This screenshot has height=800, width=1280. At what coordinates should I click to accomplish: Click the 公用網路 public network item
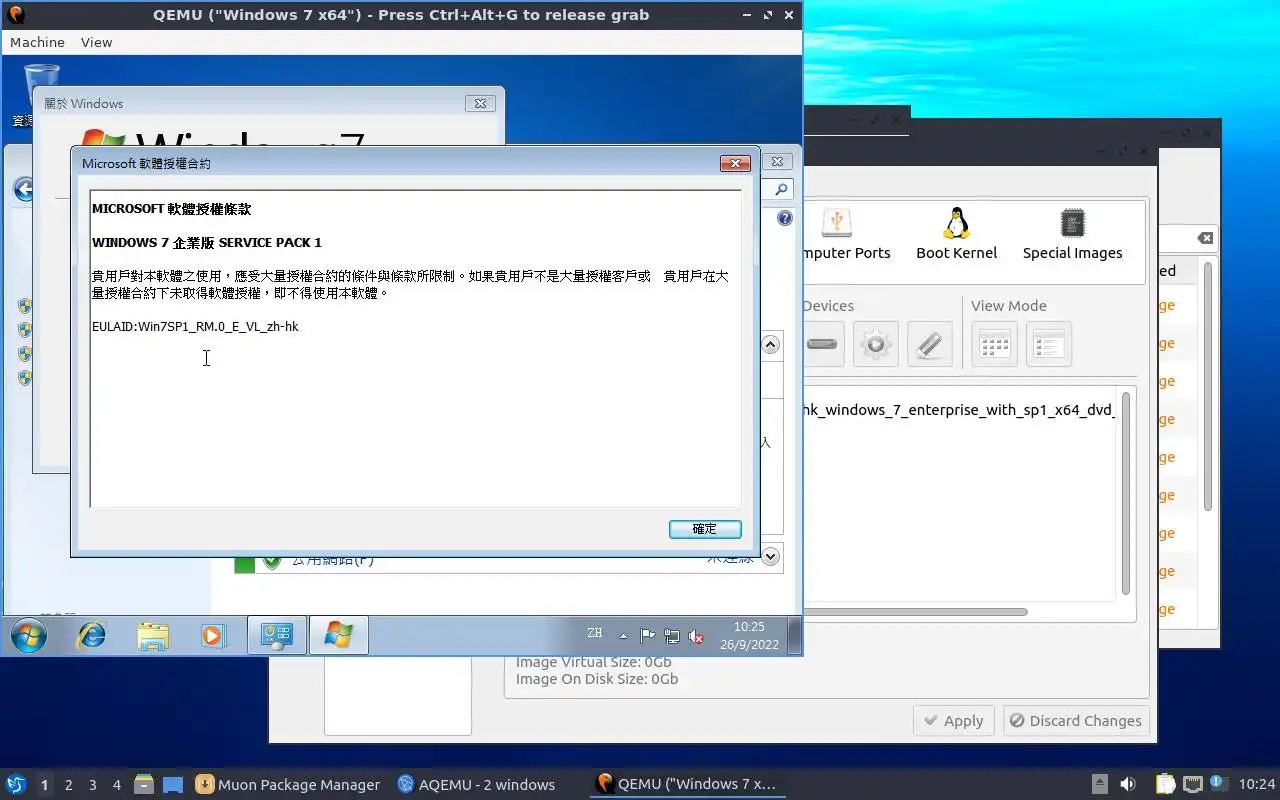tap(332, 560)
